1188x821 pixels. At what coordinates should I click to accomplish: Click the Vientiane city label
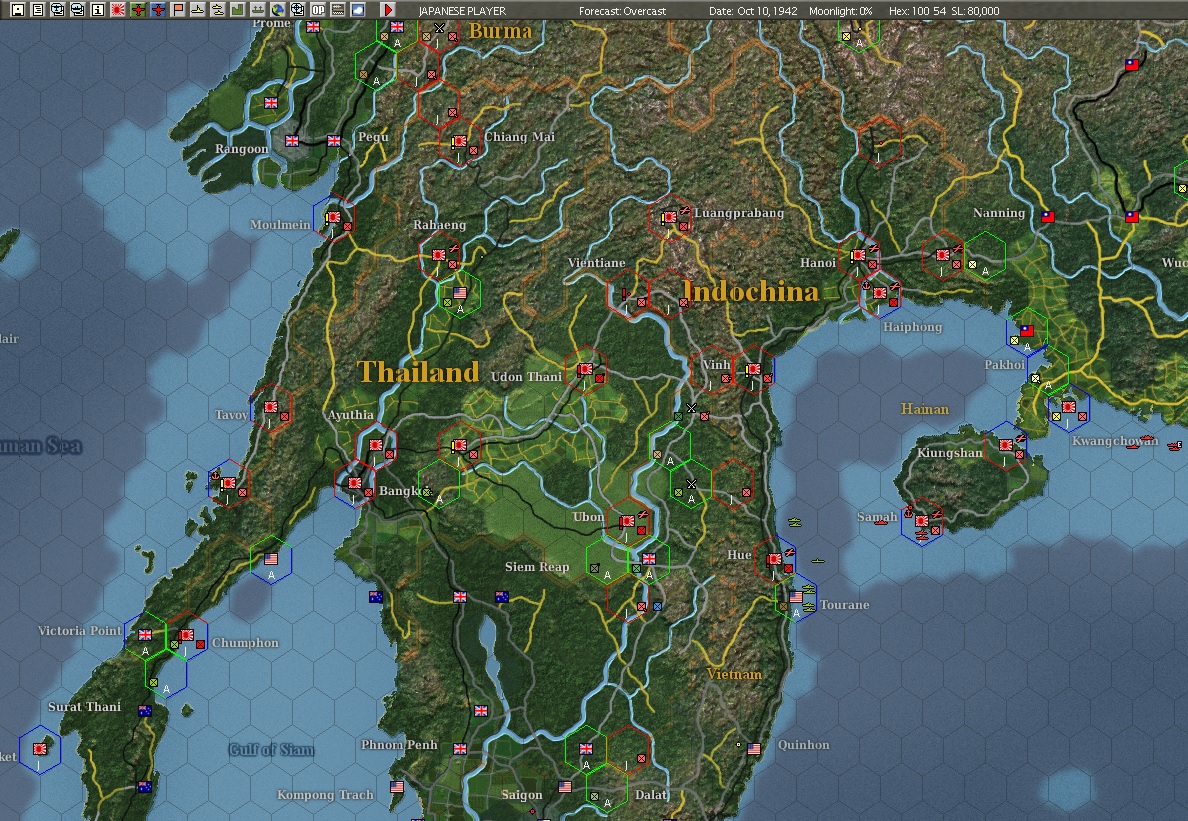(597, 263)
